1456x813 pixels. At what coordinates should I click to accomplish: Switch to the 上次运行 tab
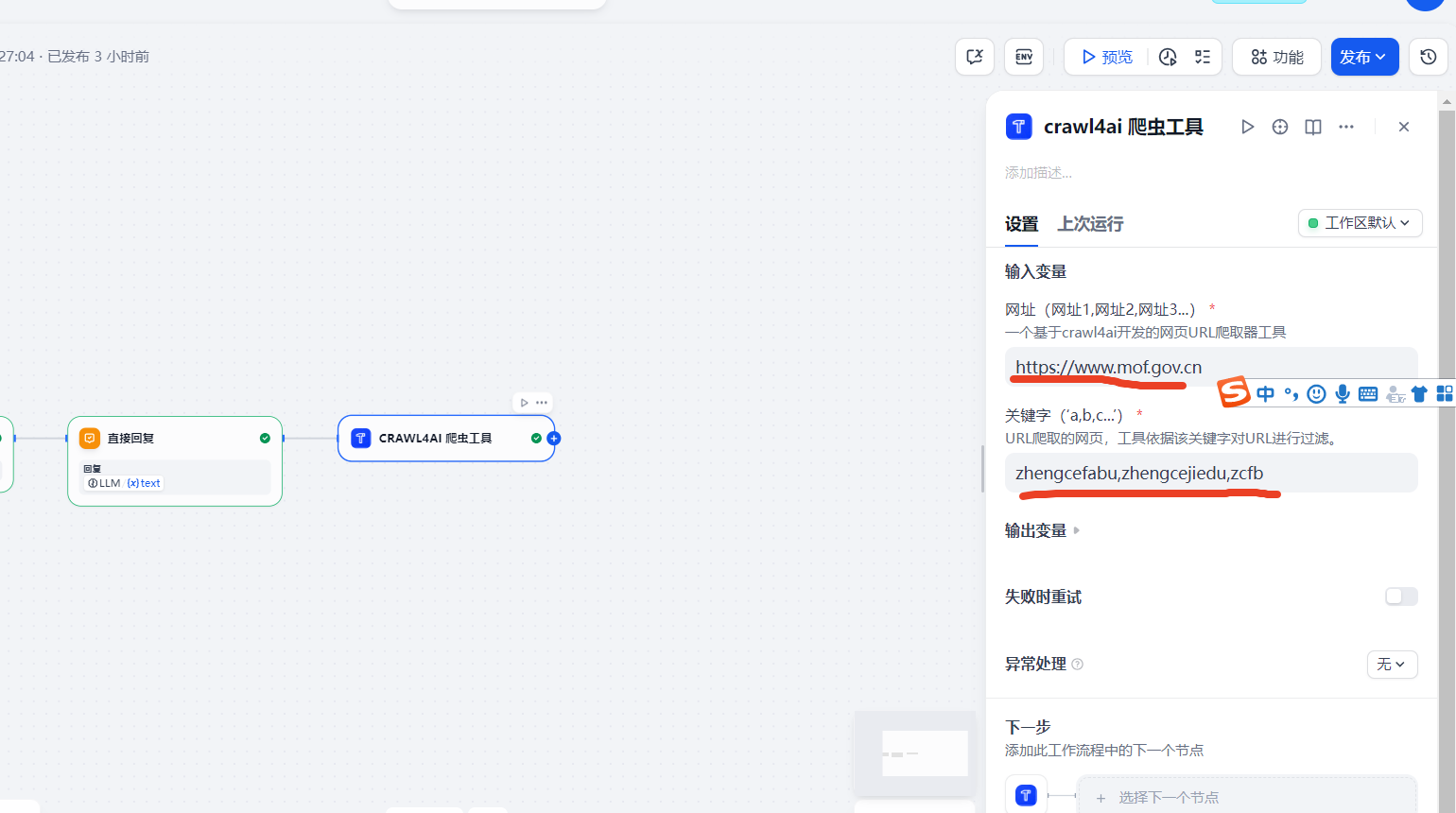click(x=1090, y=224)
